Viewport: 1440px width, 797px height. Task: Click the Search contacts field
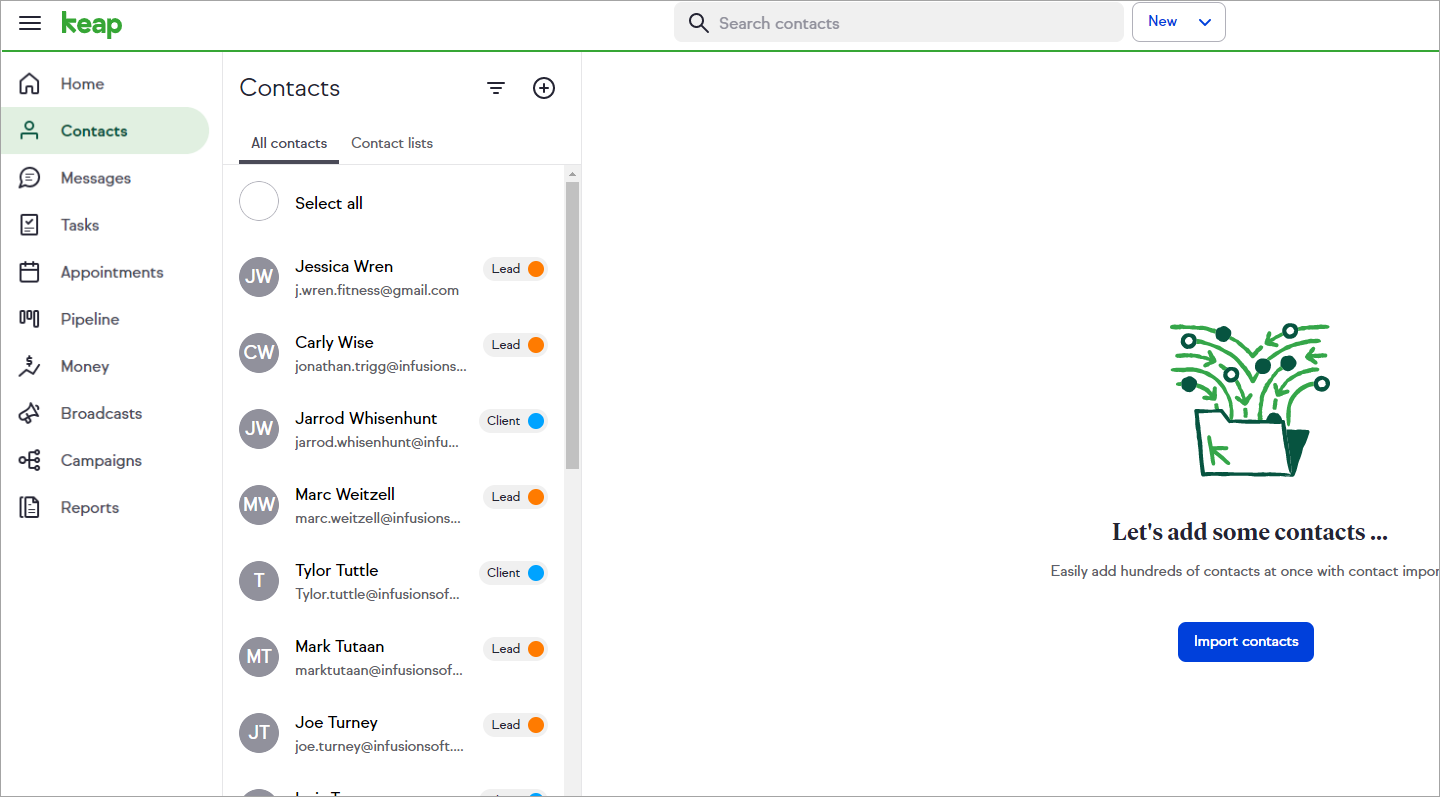(898, 23)
